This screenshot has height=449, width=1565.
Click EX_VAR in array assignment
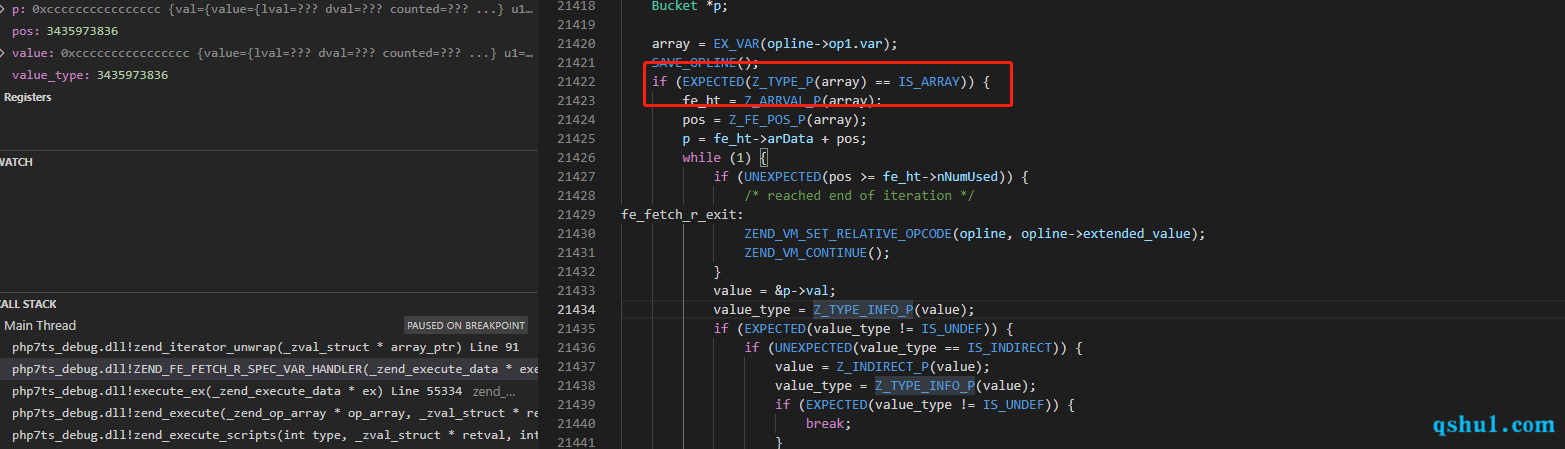tap(737, 44)
